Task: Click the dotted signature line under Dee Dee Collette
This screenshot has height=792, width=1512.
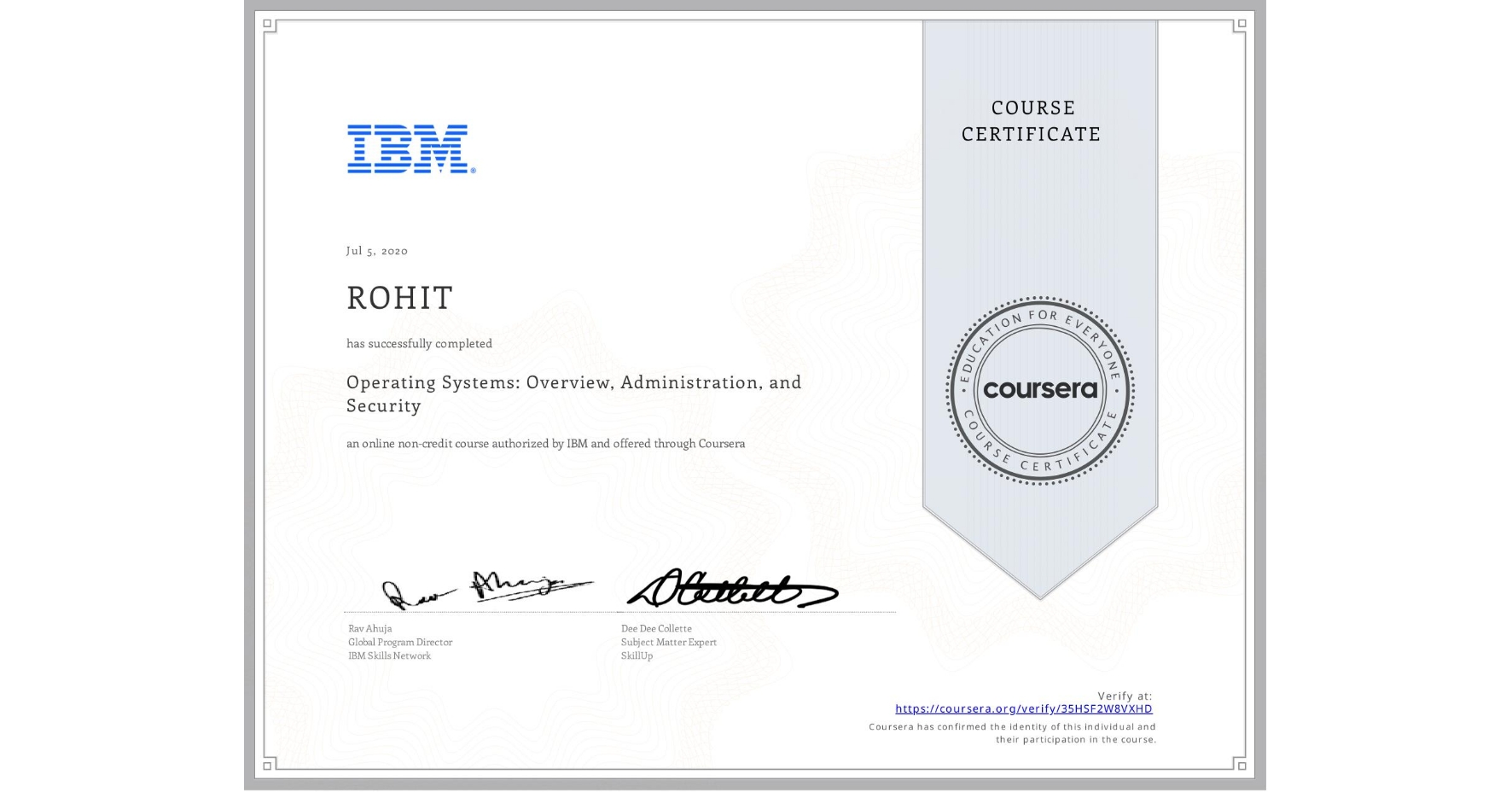Action: point(755,611)
